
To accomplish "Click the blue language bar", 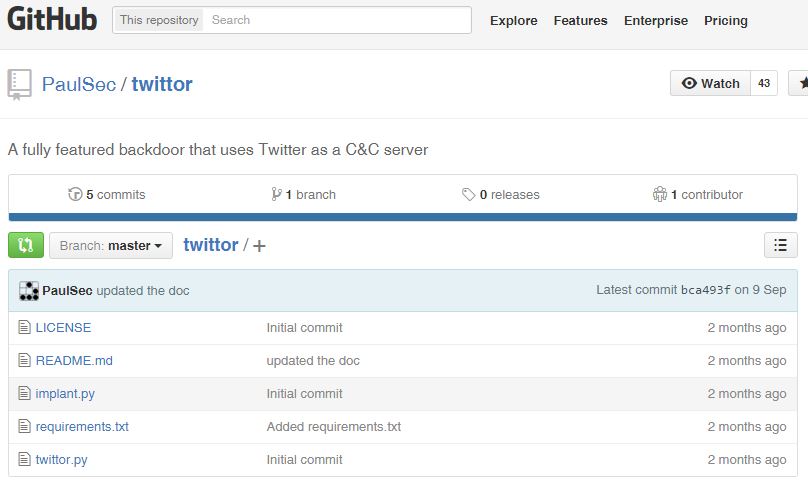I will click(x=403, y=217).
